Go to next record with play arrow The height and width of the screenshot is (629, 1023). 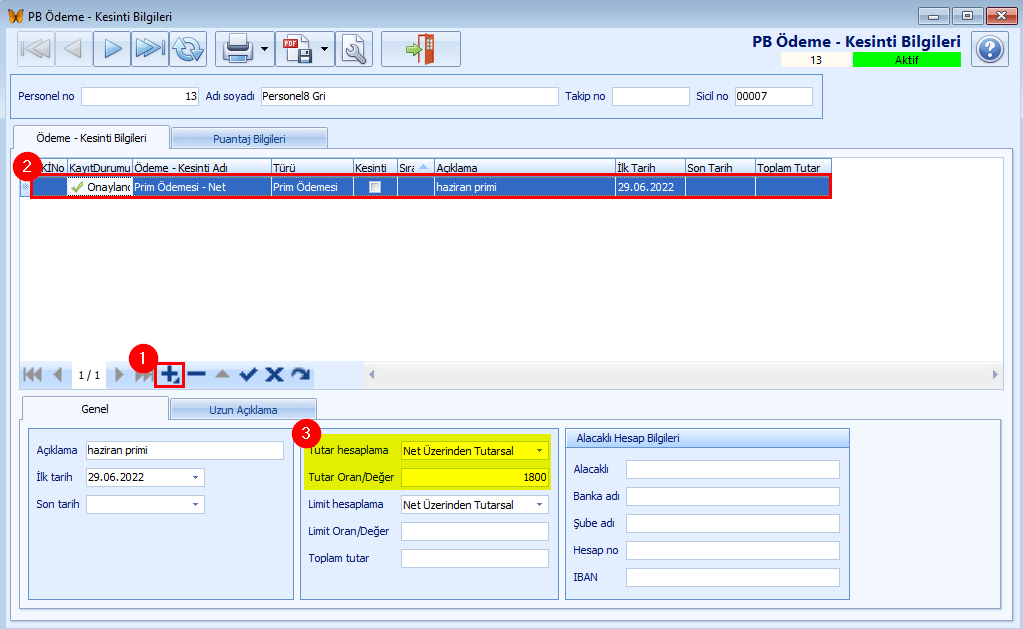pos(112,49)
